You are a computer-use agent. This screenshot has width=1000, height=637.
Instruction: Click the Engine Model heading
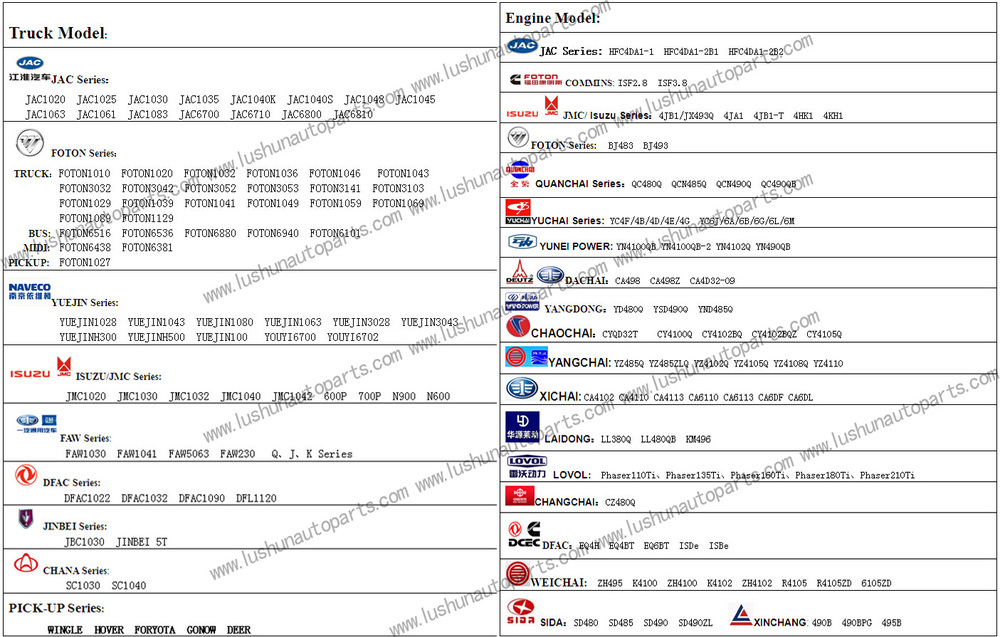pos(553,18)
